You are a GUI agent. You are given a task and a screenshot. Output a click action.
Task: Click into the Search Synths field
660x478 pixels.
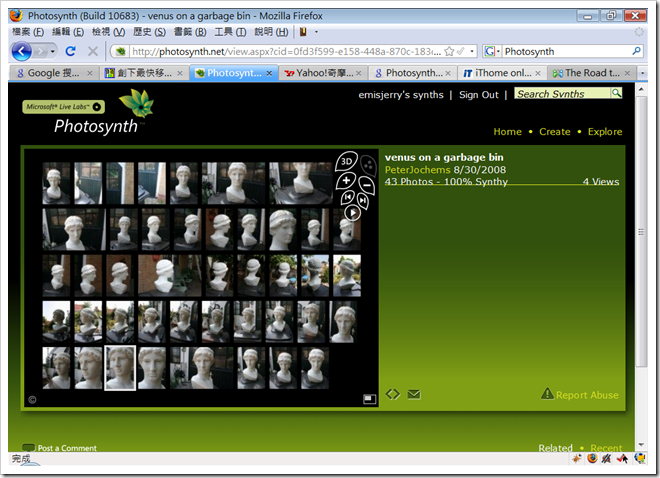click(x=563, y=93)
